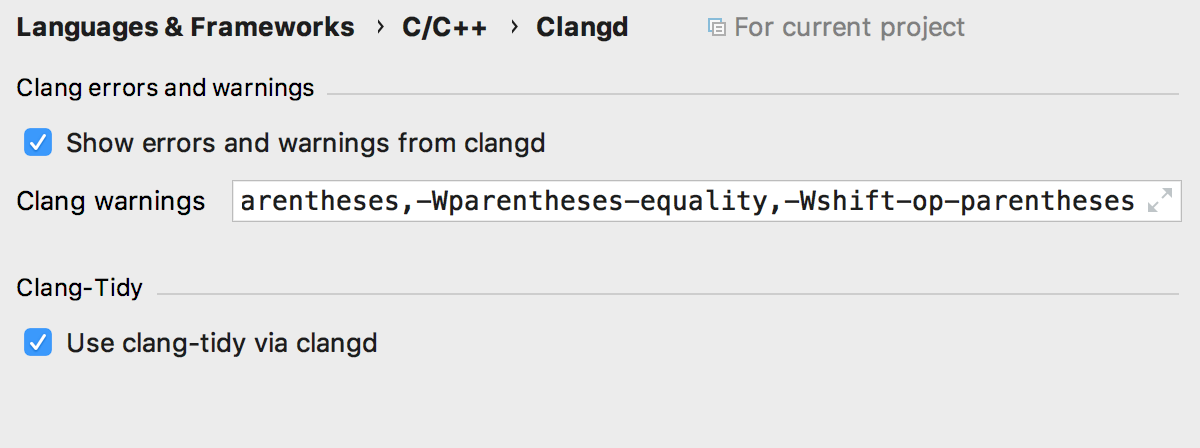Viewport: 1200px width, 448px height.
Task: Expand the Clang warnings field editor icon
Action: pos(1160,202)
